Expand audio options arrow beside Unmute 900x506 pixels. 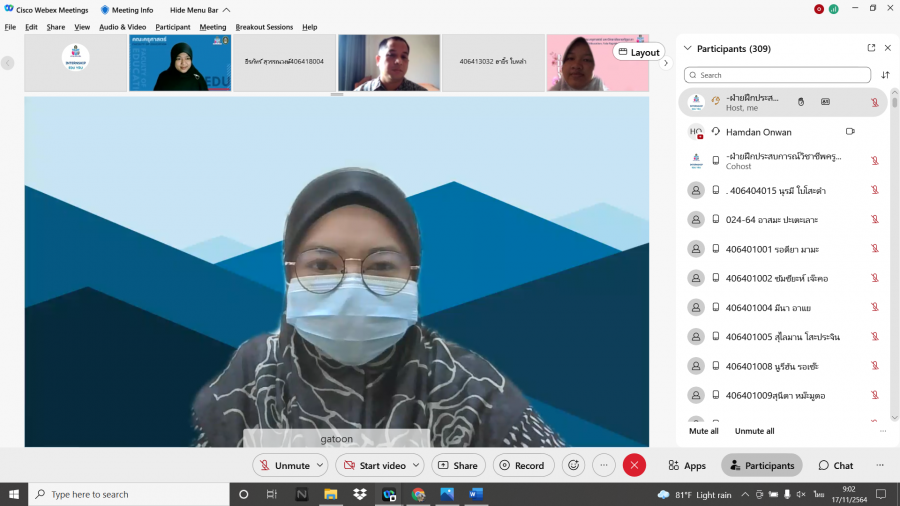[320, 465]
